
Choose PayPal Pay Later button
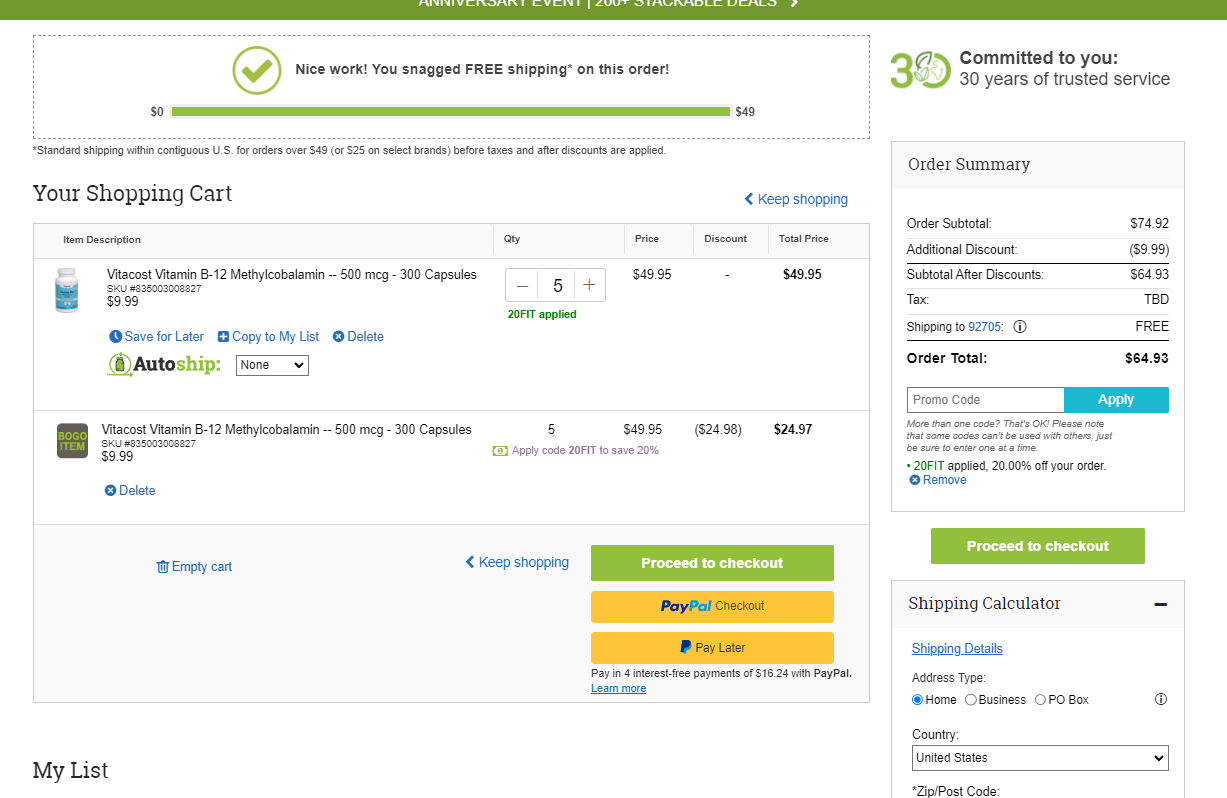click(x=712, y=648)
